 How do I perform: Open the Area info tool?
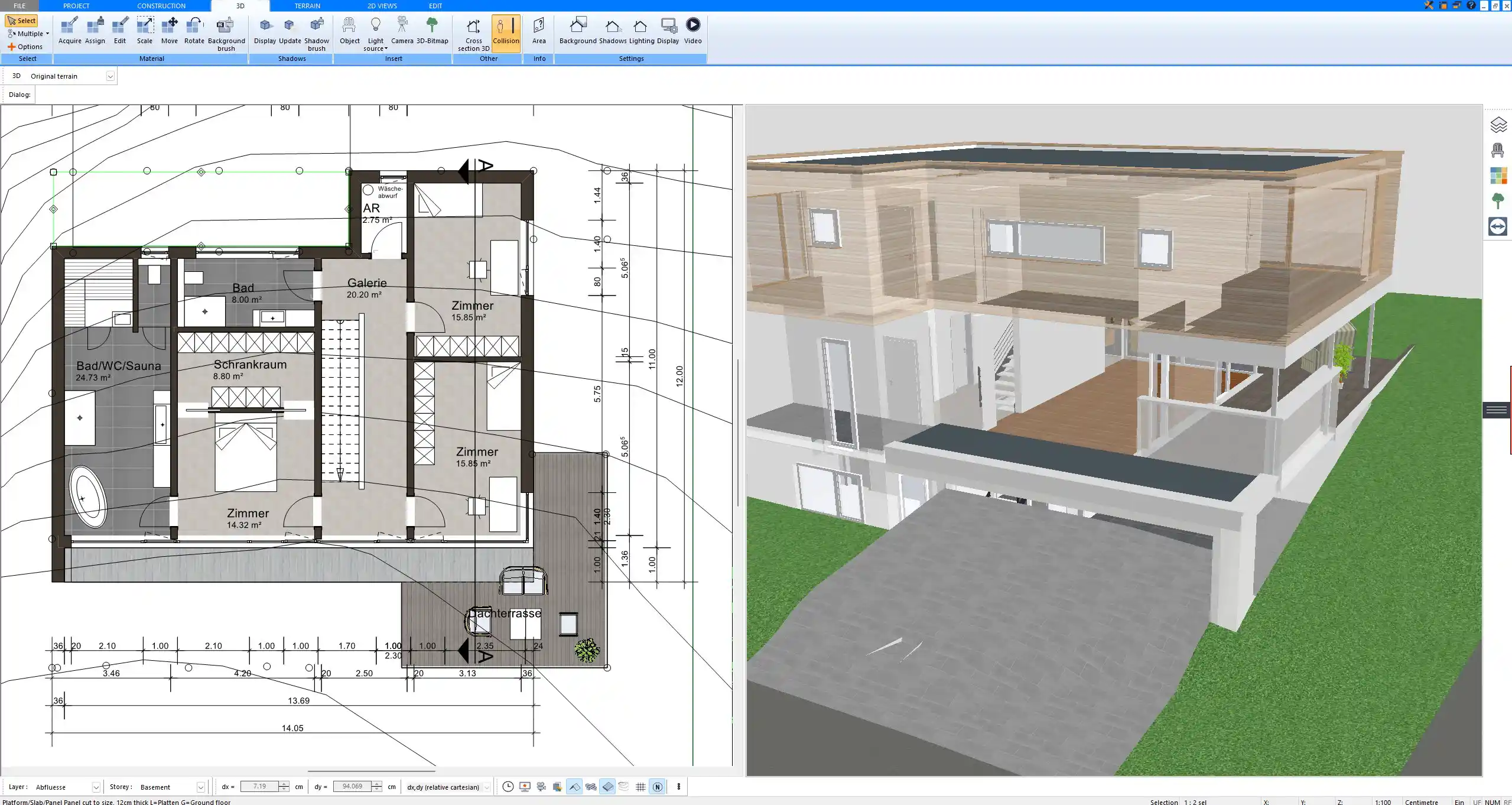539,31
